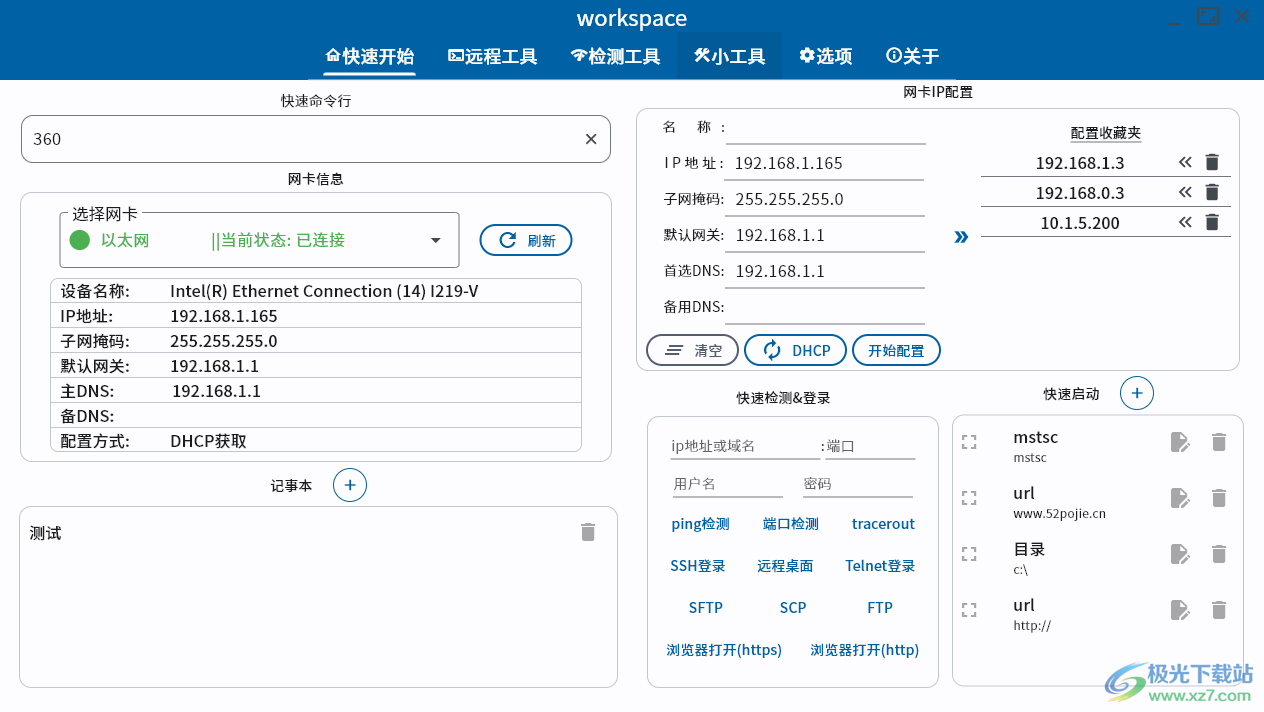The width and height of the screenshot is (1264, 712).
Task: Delete the 测试 note
Action: (588, 532)
